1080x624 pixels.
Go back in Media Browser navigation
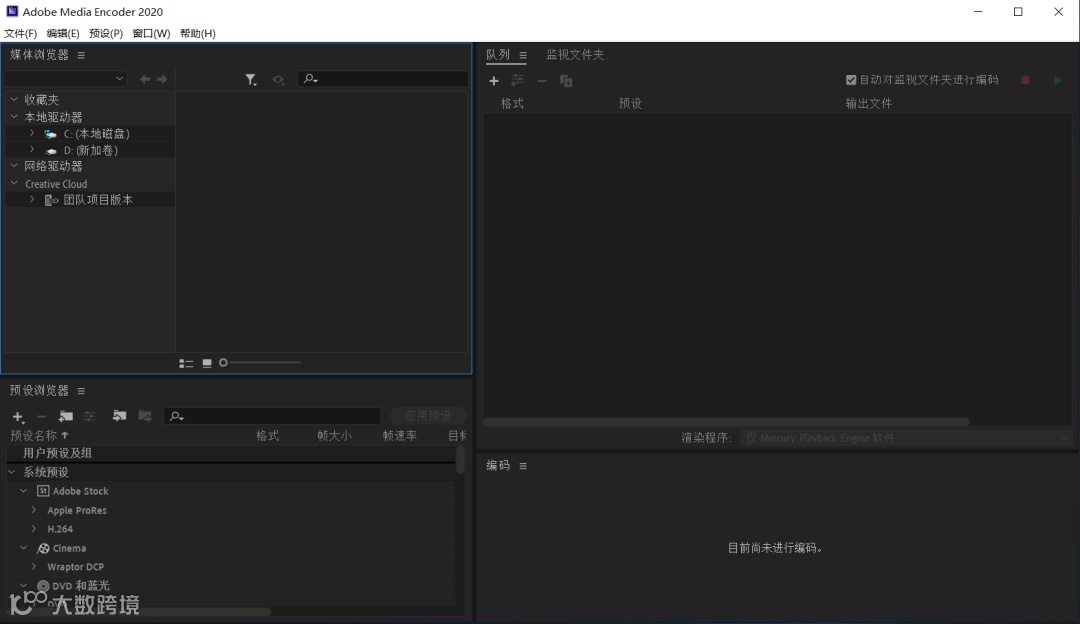[145, 79]
